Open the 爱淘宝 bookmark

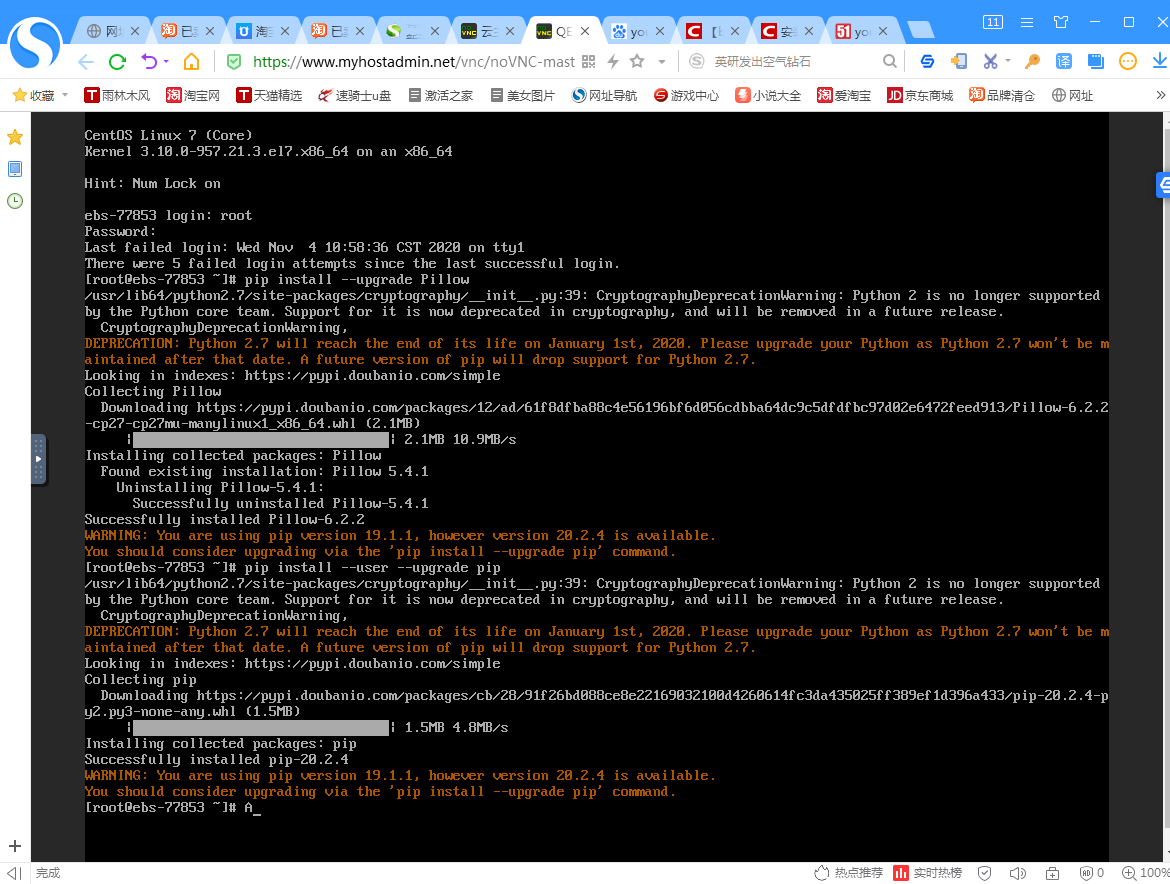point(844,95)
